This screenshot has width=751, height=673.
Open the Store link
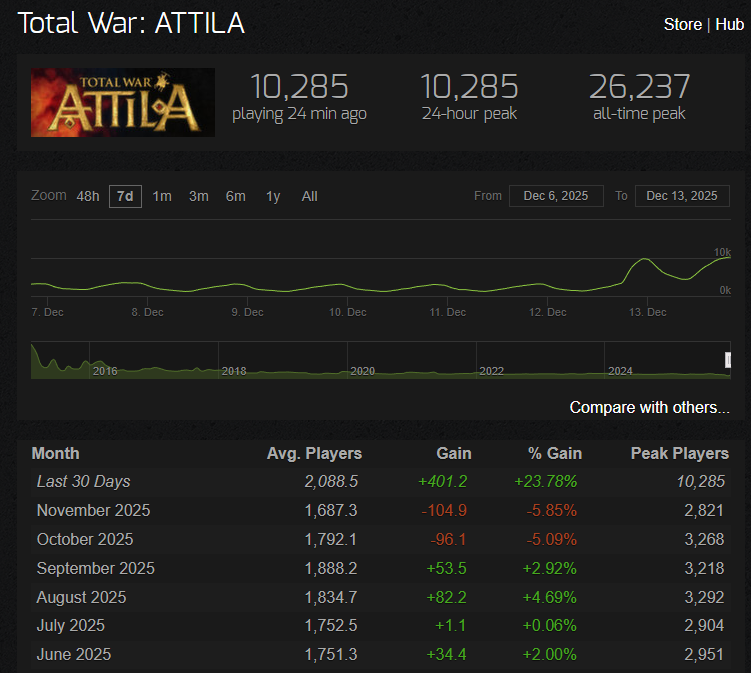pyautogui.click(x=683, y=24)
